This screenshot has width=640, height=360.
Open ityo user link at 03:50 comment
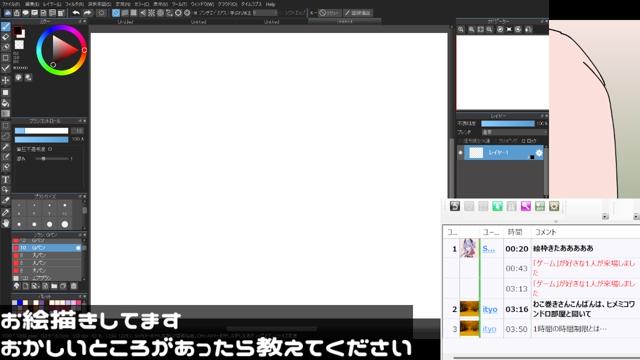click(x=489, y=329)
